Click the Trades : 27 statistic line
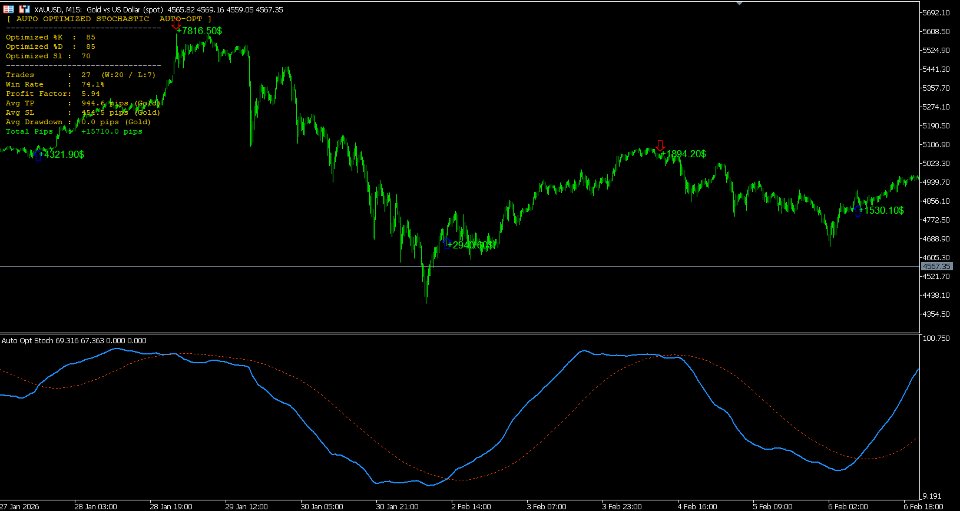 81,75
